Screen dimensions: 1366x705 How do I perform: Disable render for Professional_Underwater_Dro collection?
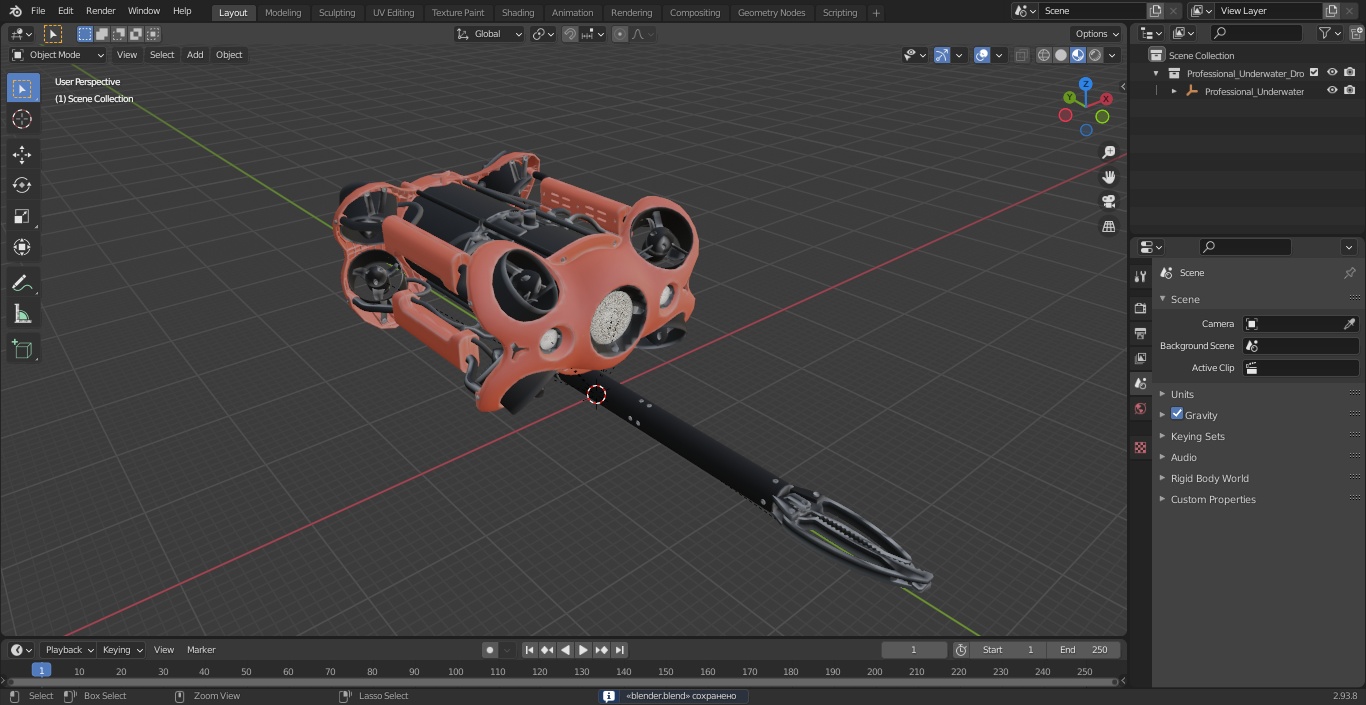(x=1350, y=73)
